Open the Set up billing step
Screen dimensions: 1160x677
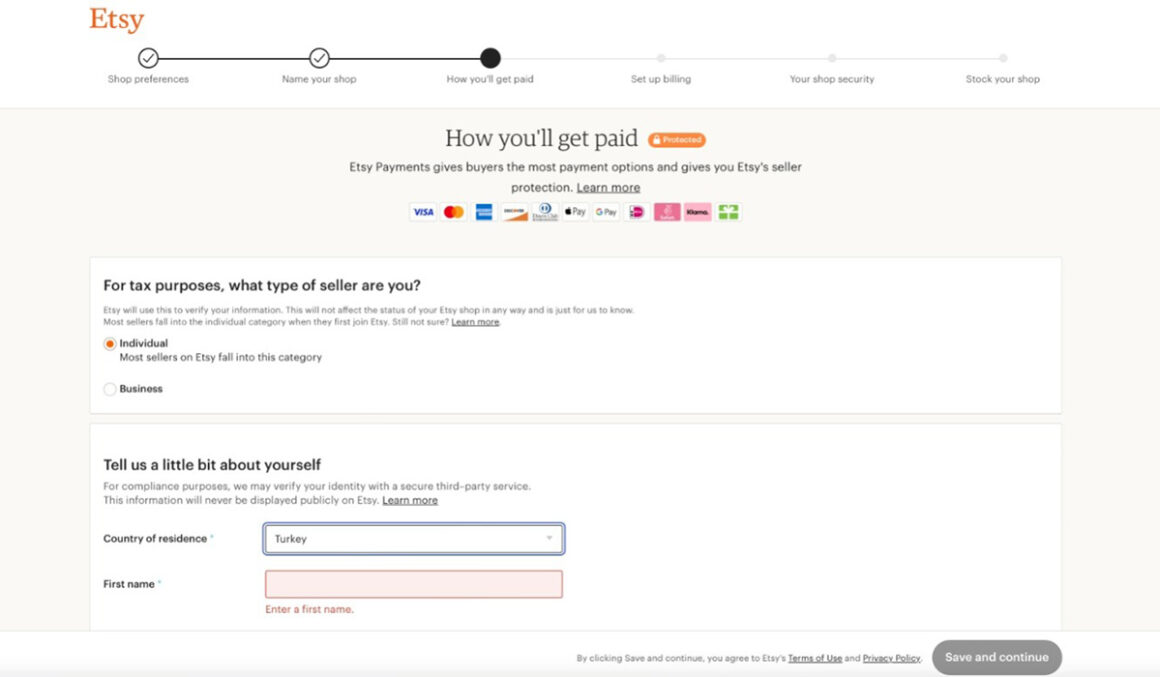coord(660,59)
